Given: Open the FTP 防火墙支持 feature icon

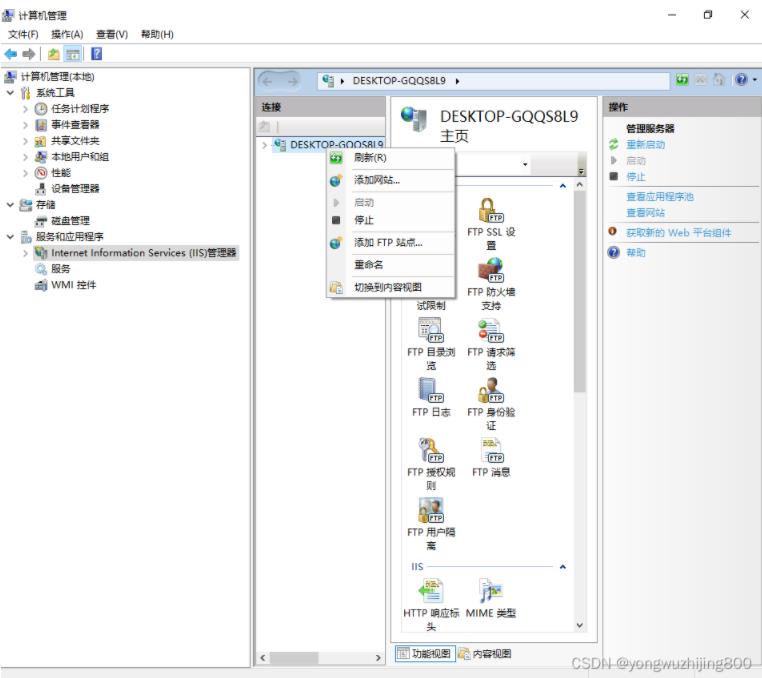Looking at the screenshot, I should 491,284.
